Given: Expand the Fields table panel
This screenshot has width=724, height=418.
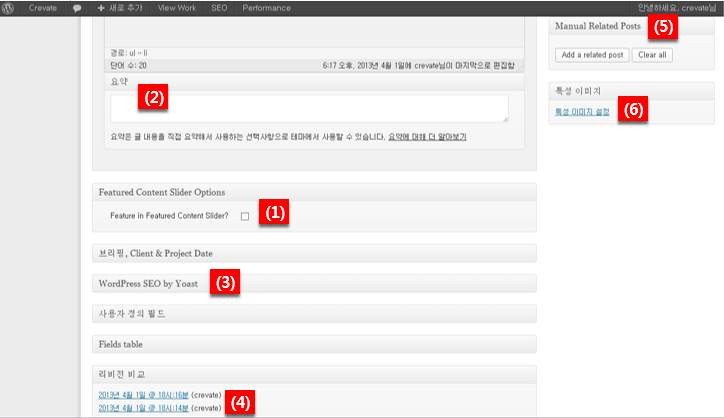Looking at the screenshot, I should [x=314, y=344].
